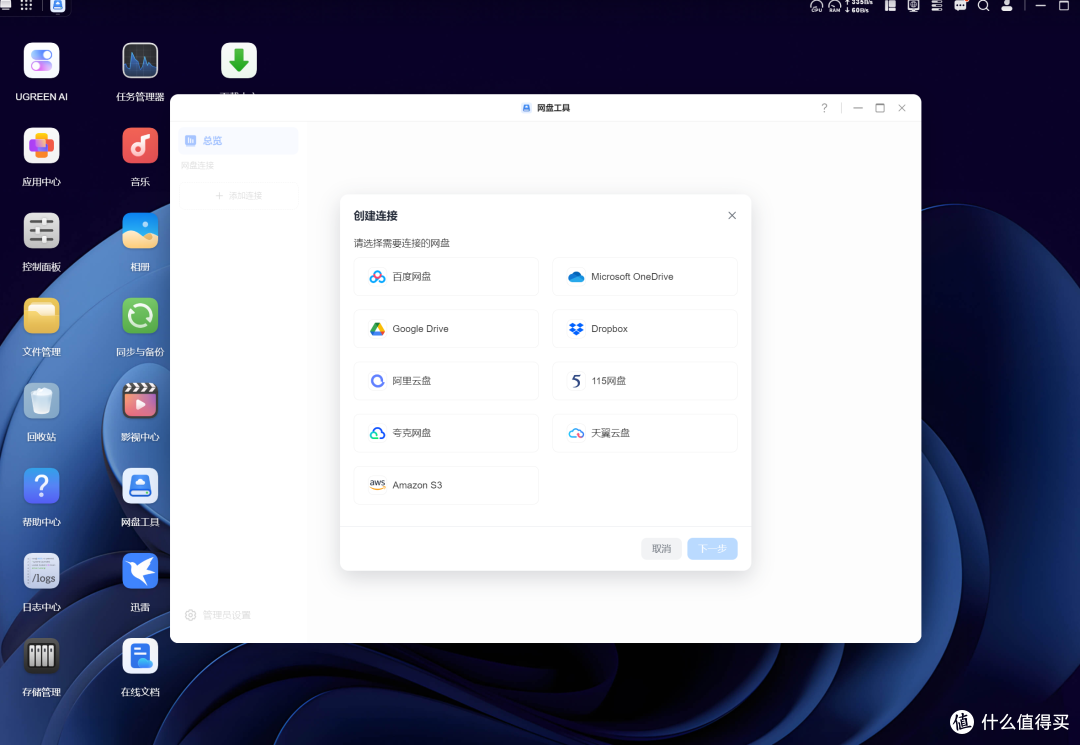The width and height of the screenshot is (1080, 745).
Task: Click 取消 to cancel the dialog
Action: point(661,549)
